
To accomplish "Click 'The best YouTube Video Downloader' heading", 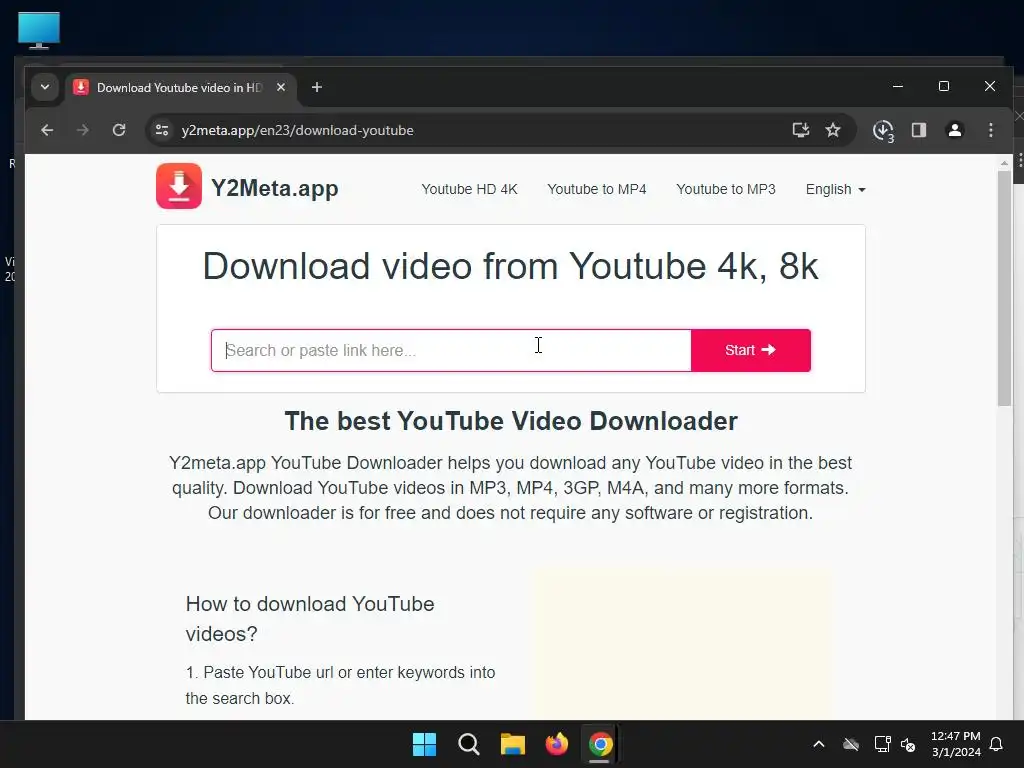I will click(x=511, y=421).
